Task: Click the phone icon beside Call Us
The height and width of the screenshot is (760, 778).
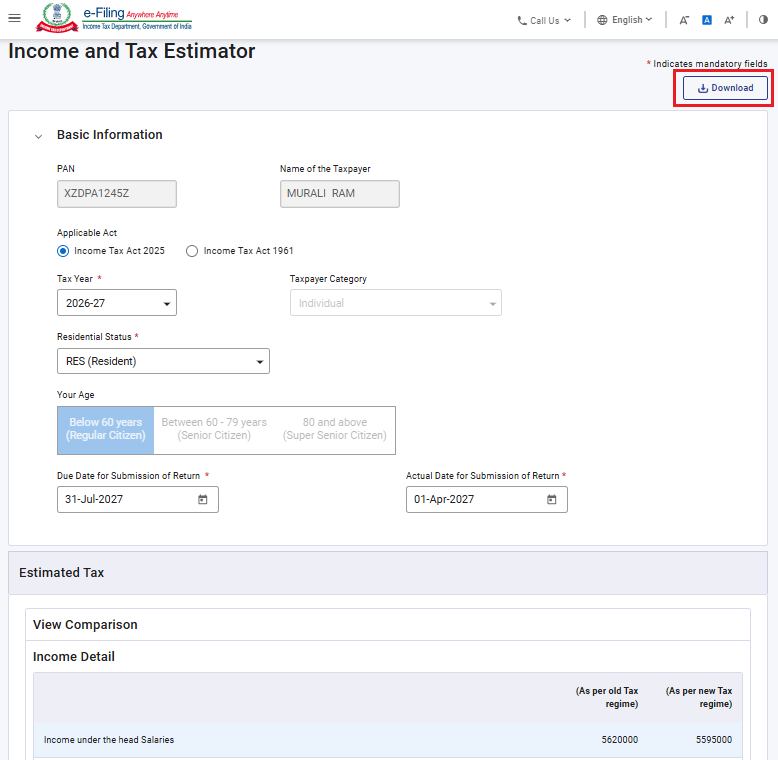Action: tap(522, 21)
